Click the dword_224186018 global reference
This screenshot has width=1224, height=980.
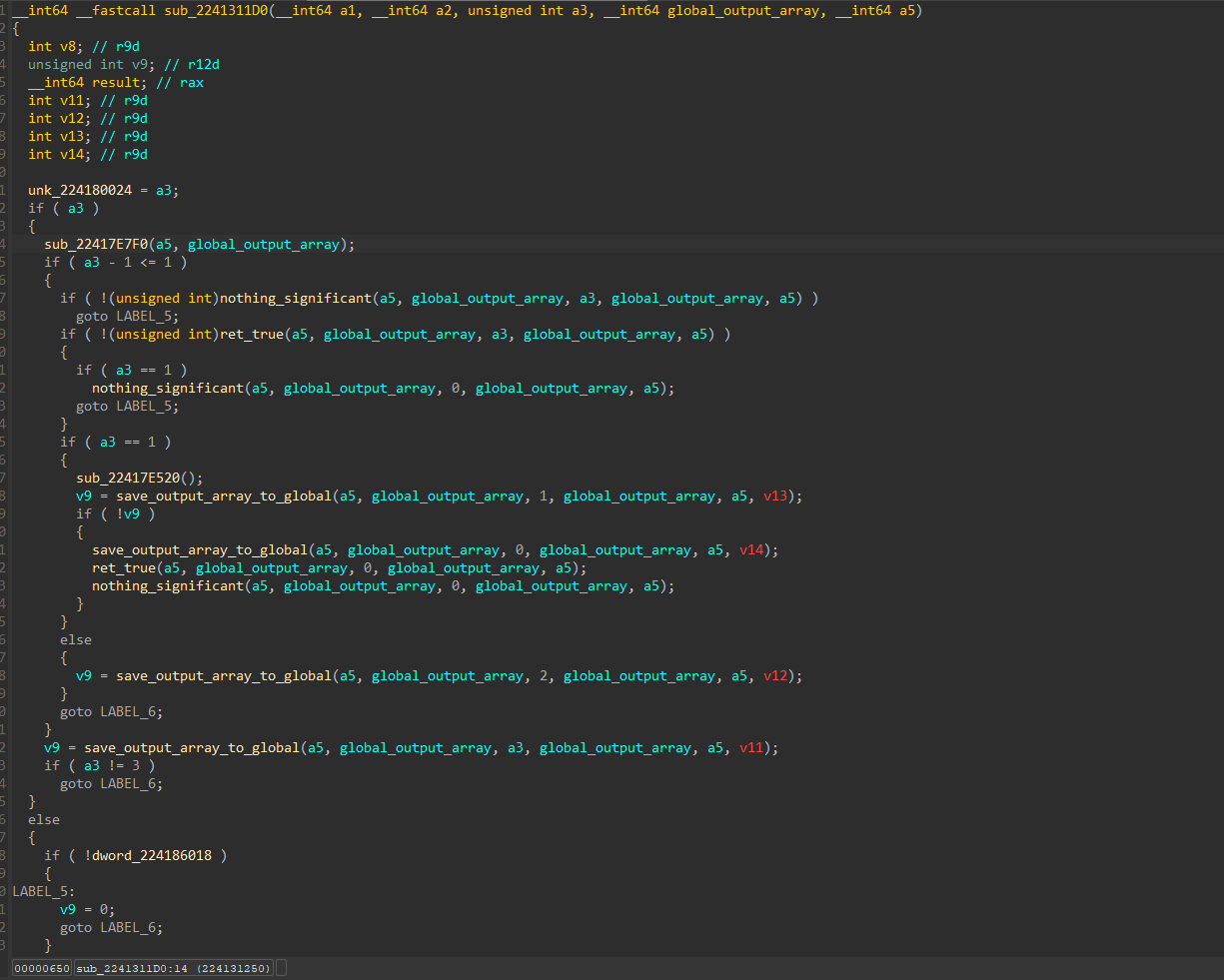point(152,855)
